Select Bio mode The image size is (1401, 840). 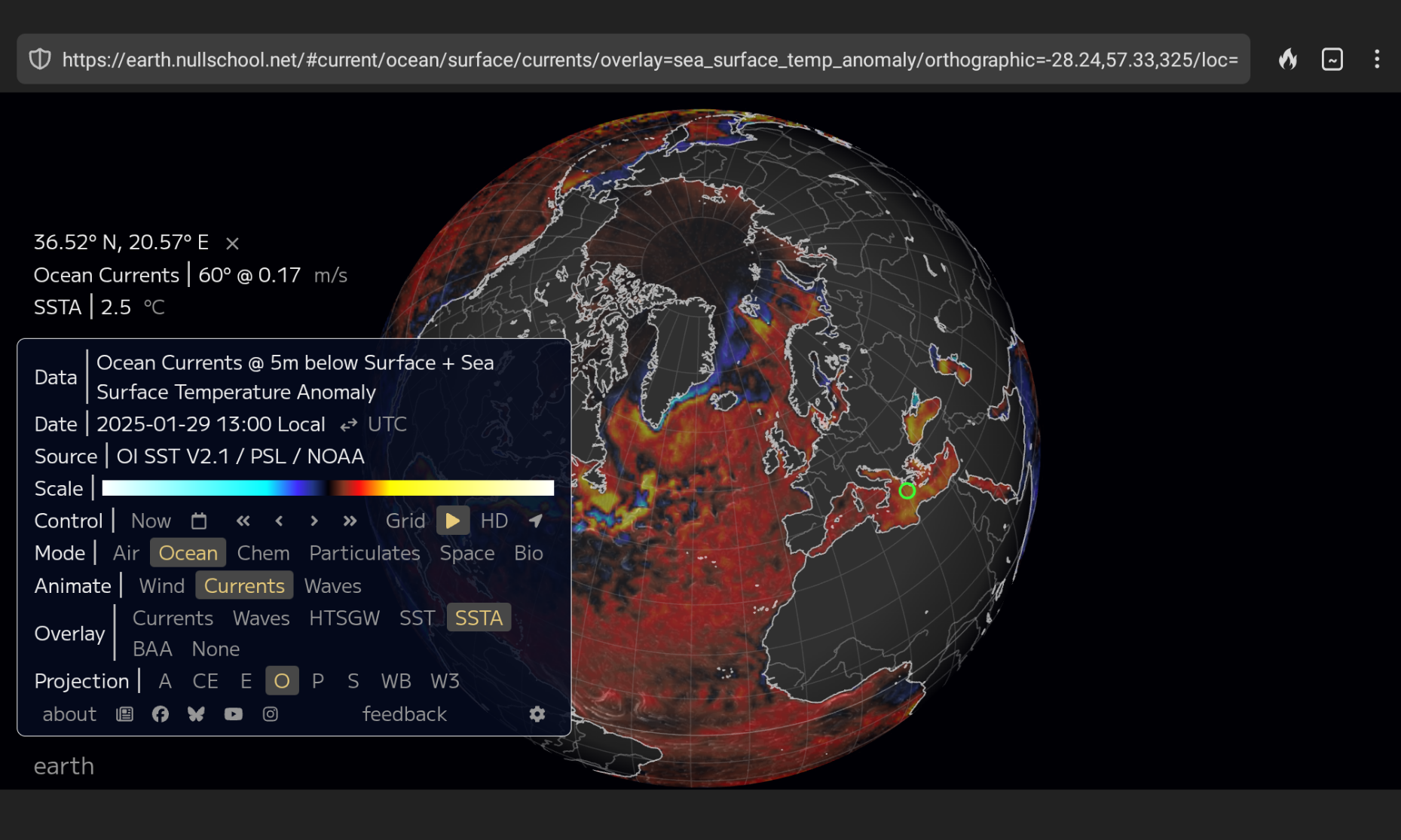click(x=528, y=553)
